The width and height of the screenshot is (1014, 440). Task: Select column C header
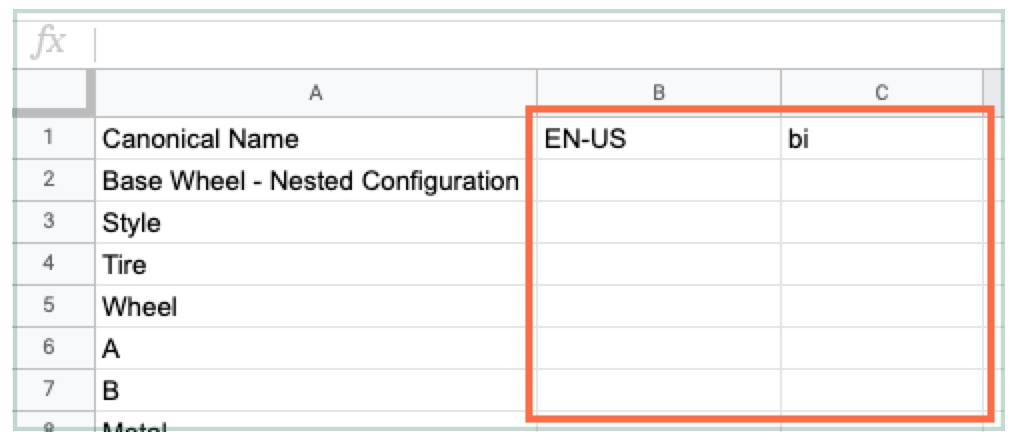[881, 93]
